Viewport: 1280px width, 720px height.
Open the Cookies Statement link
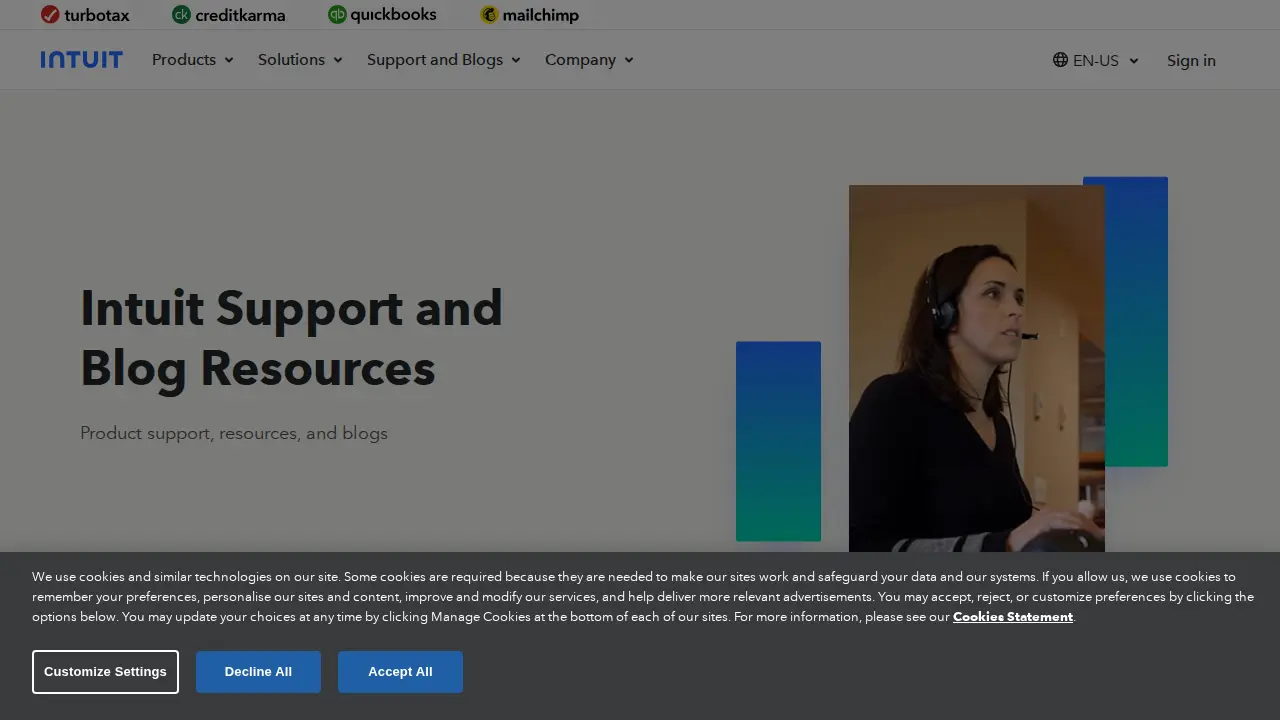click(x=1013, y=617)
